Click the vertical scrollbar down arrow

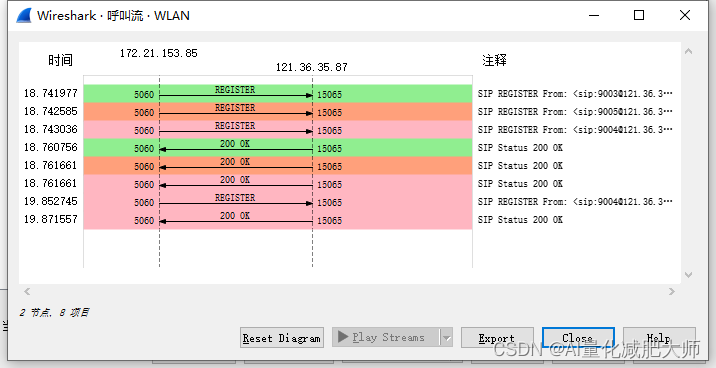click(x=689, y=275)
